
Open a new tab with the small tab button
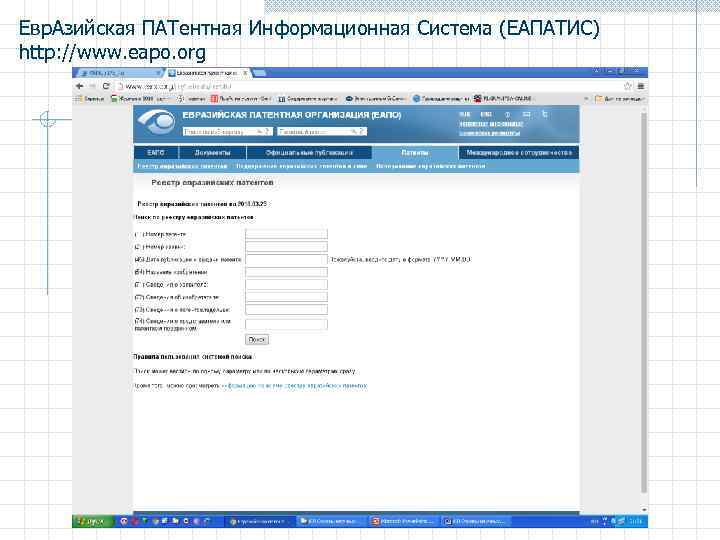click(x=259, y=73)
